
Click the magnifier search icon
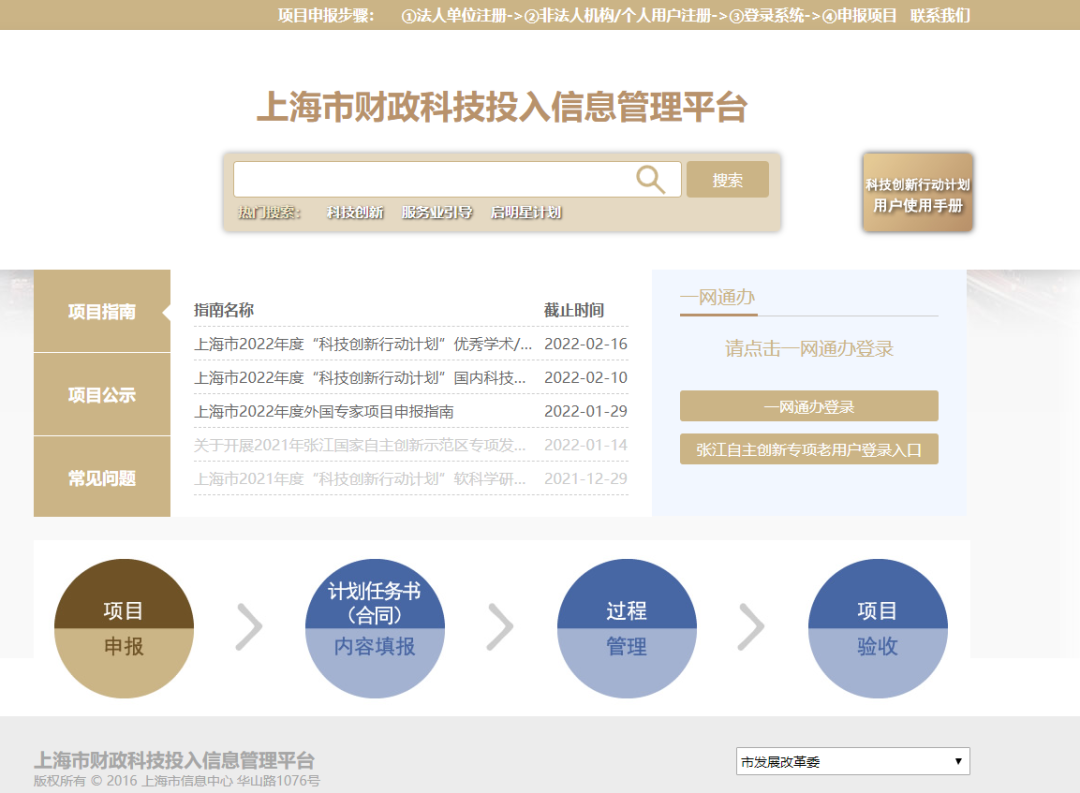click(650, 180)
